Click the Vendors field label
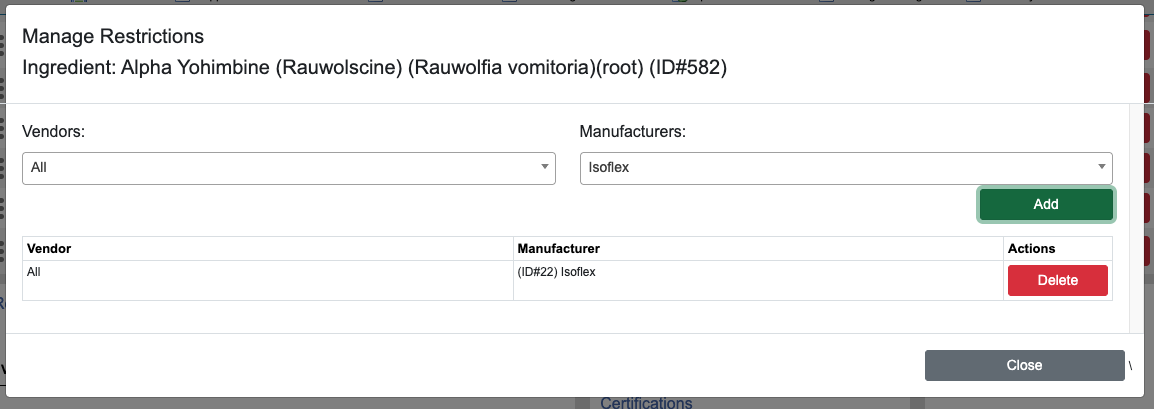Screen dimensions: 1154x409 point(54,131)
